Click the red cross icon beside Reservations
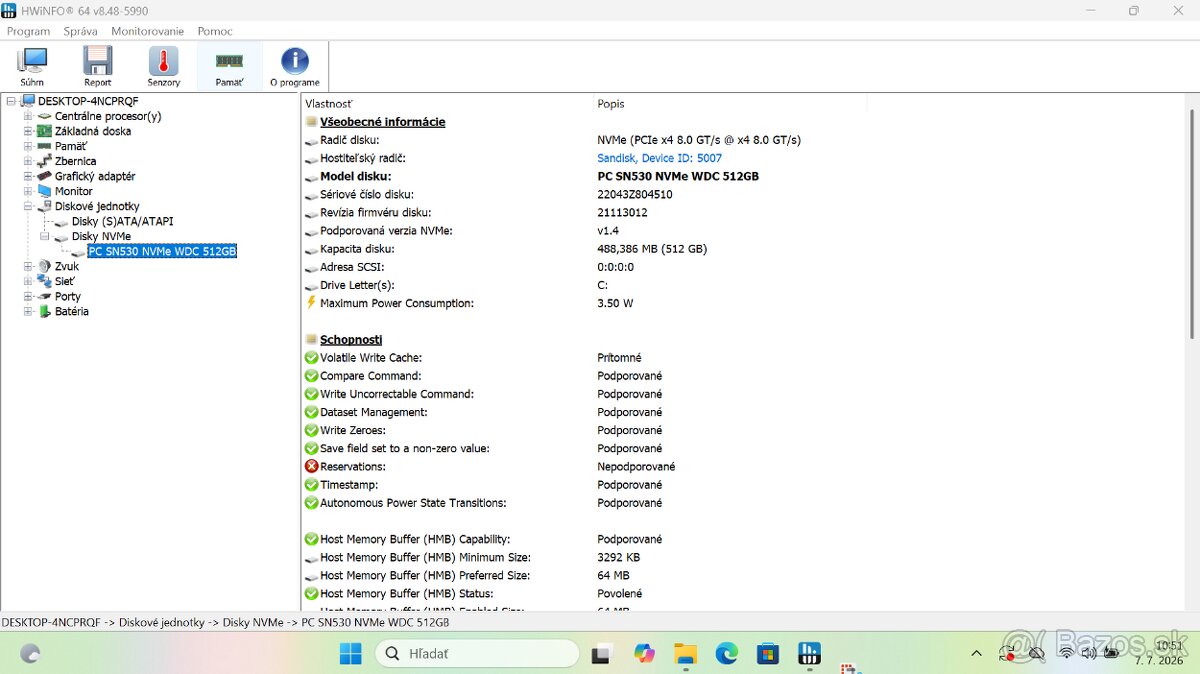Viewport: 1200px width, 674px height. point(311,467)
